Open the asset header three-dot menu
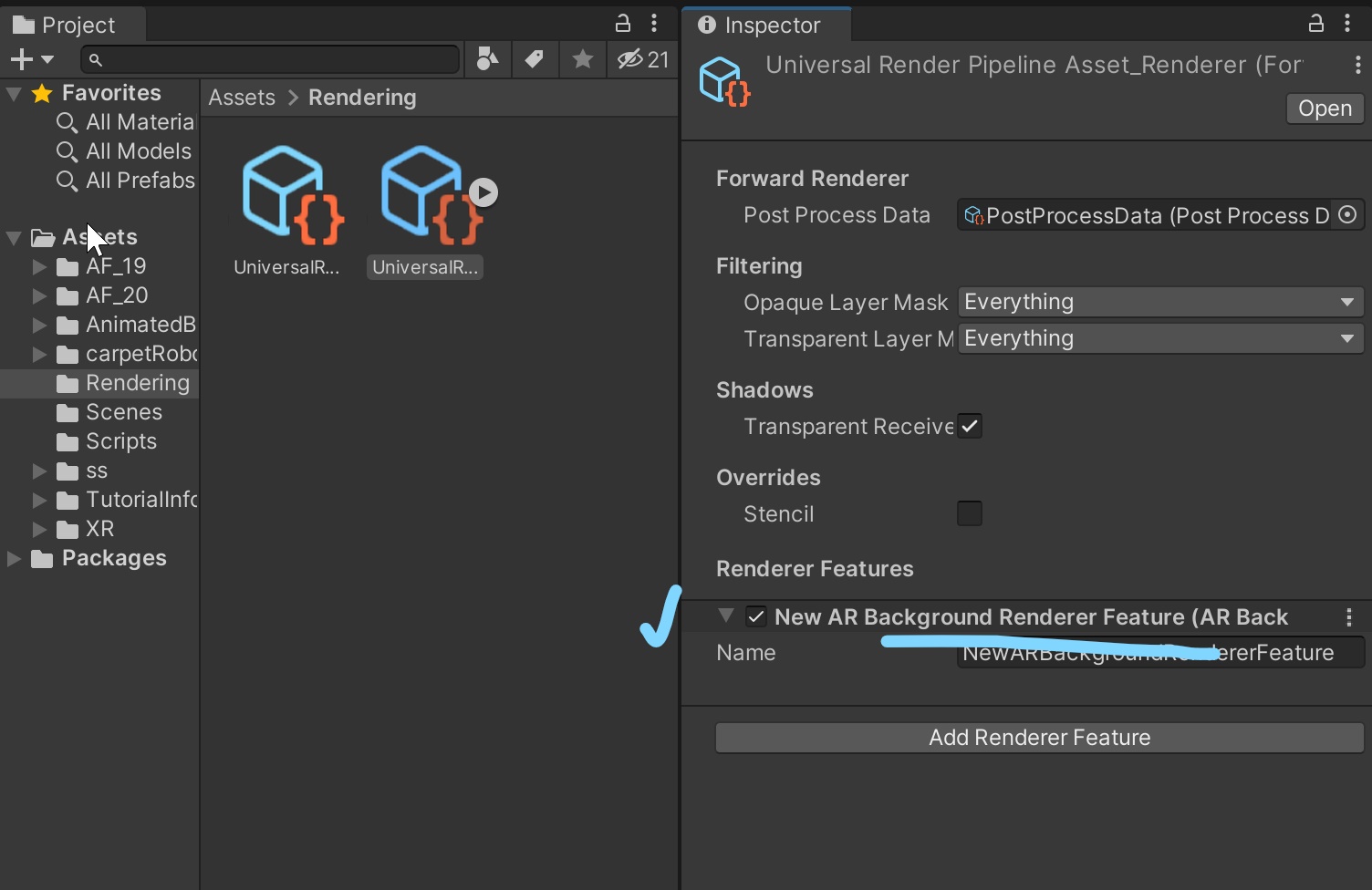Screen dimensions: 1372x890 click(1357, 65)
